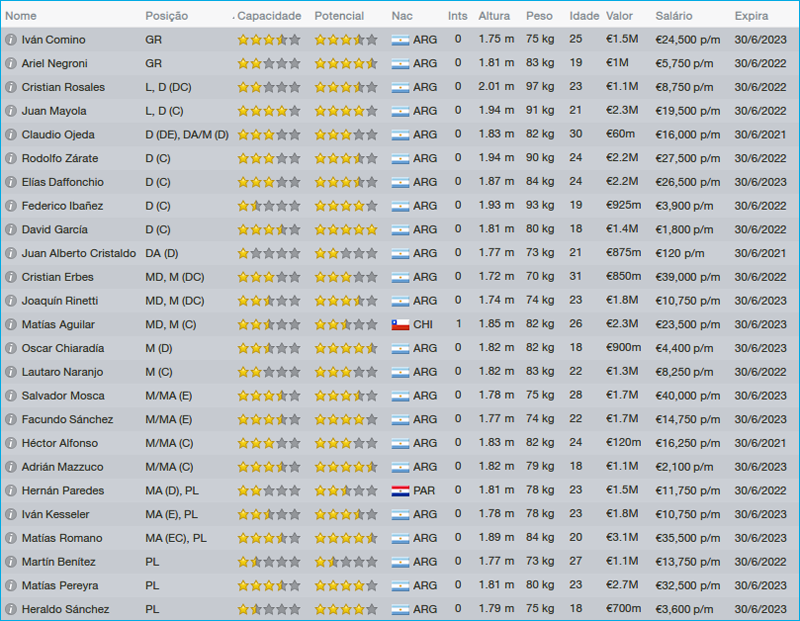Click info icon next to Heraldo Sánchez

(11, 610)
